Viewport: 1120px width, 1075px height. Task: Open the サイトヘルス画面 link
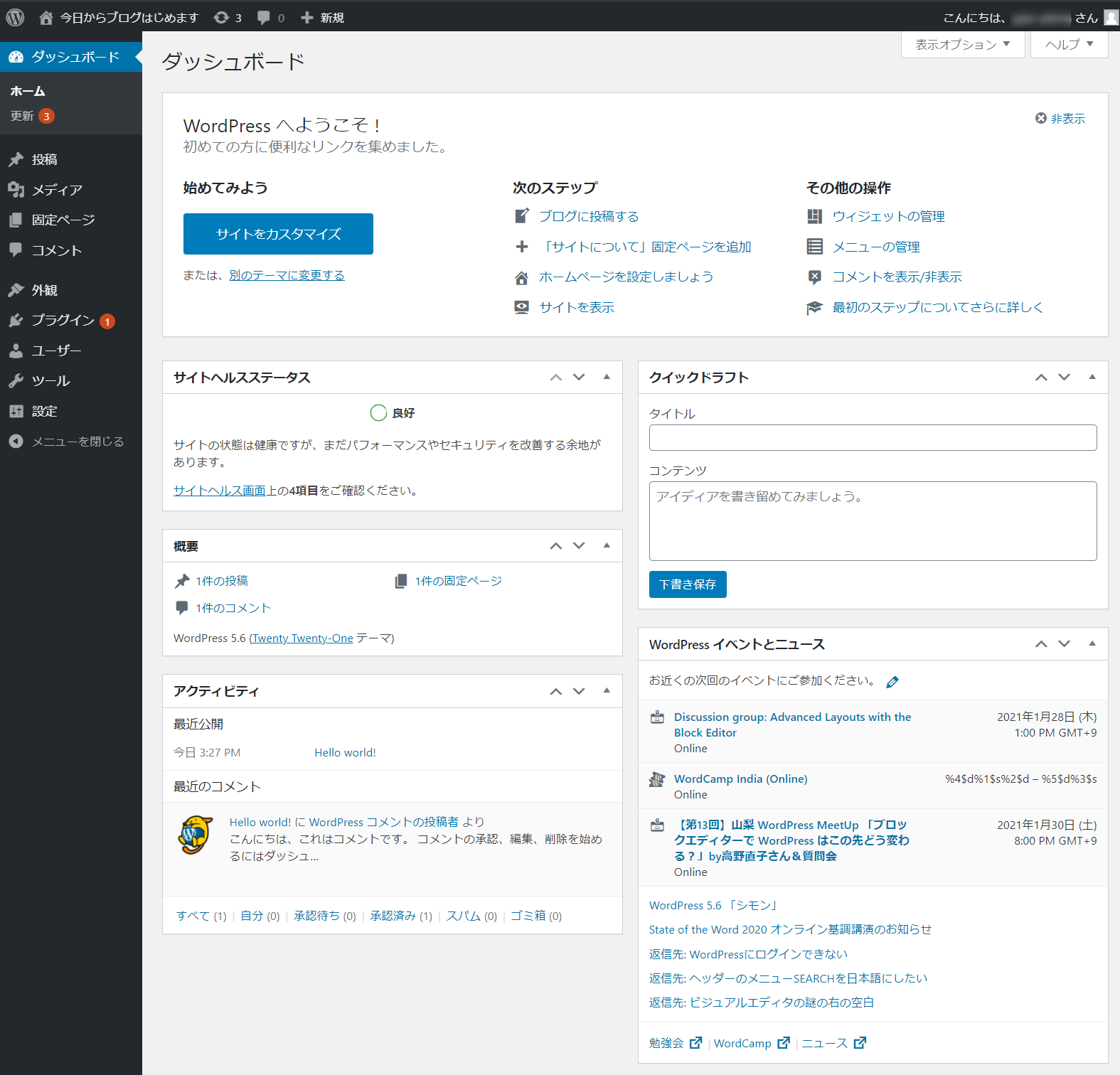(219, 491)
